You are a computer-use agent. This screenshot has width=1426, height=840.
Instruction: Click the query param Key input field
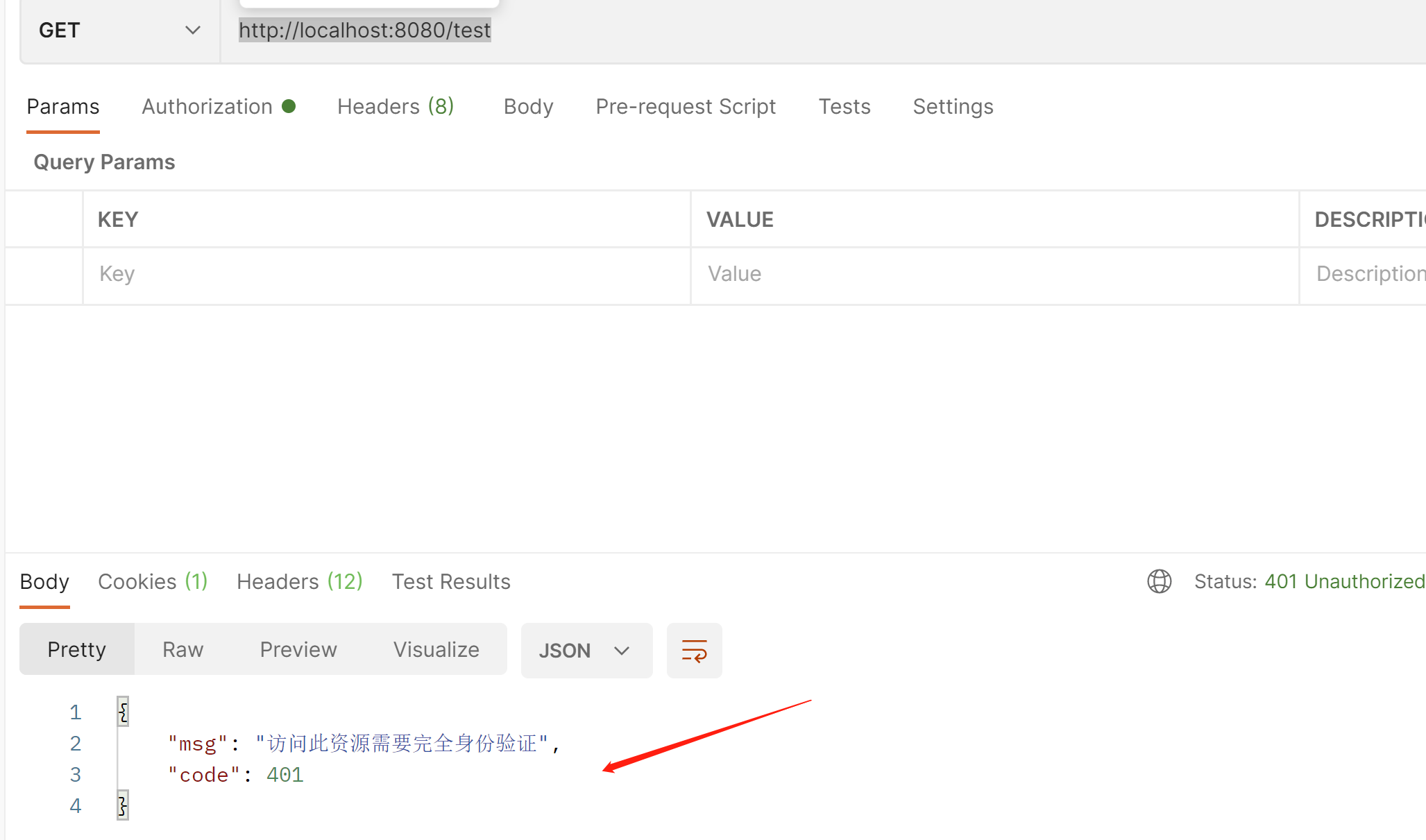pos(385,274)
